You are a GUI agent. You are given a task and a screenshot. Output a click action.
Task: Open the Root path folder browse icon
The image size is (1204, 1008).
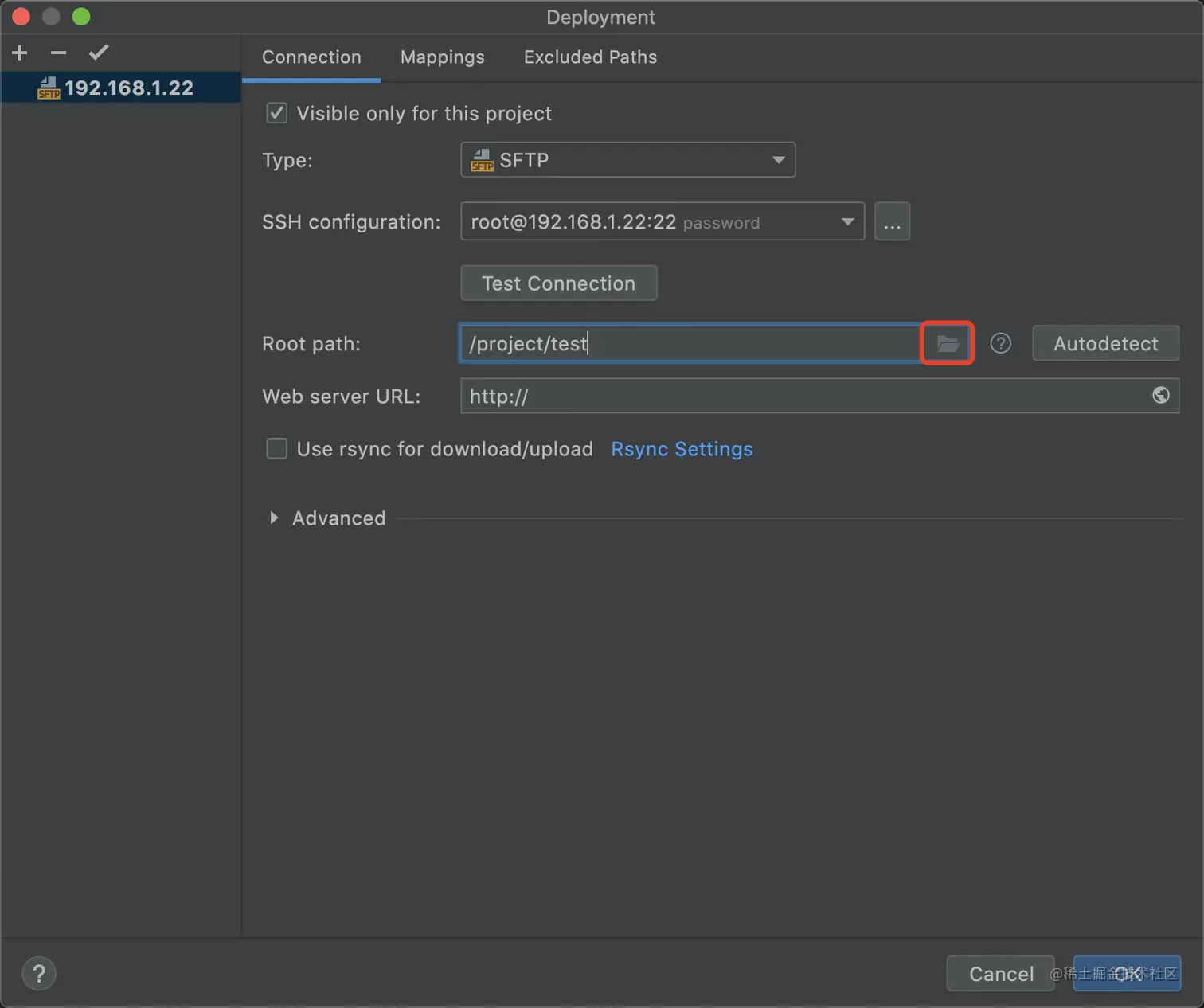947,344
